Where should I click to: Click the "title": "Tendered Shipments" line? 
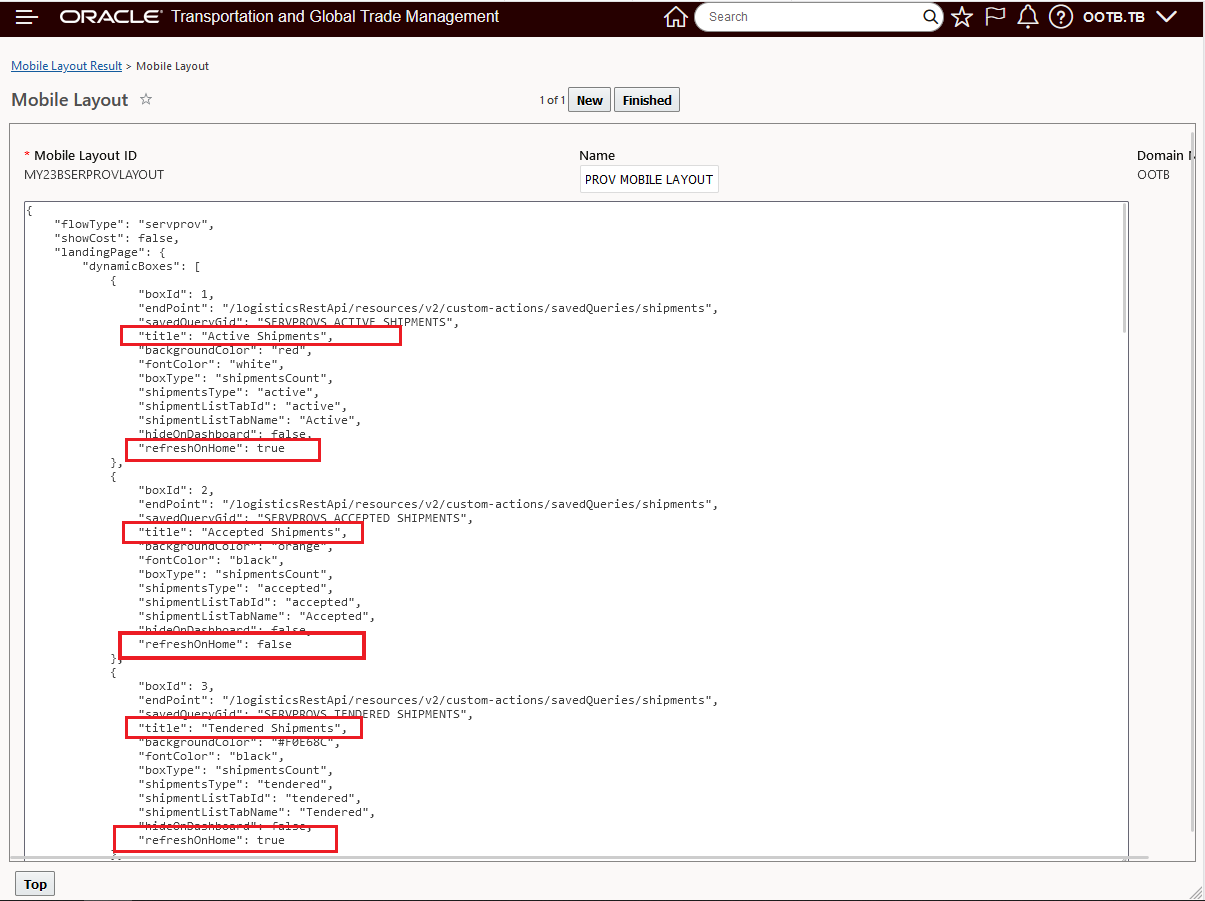243,728
